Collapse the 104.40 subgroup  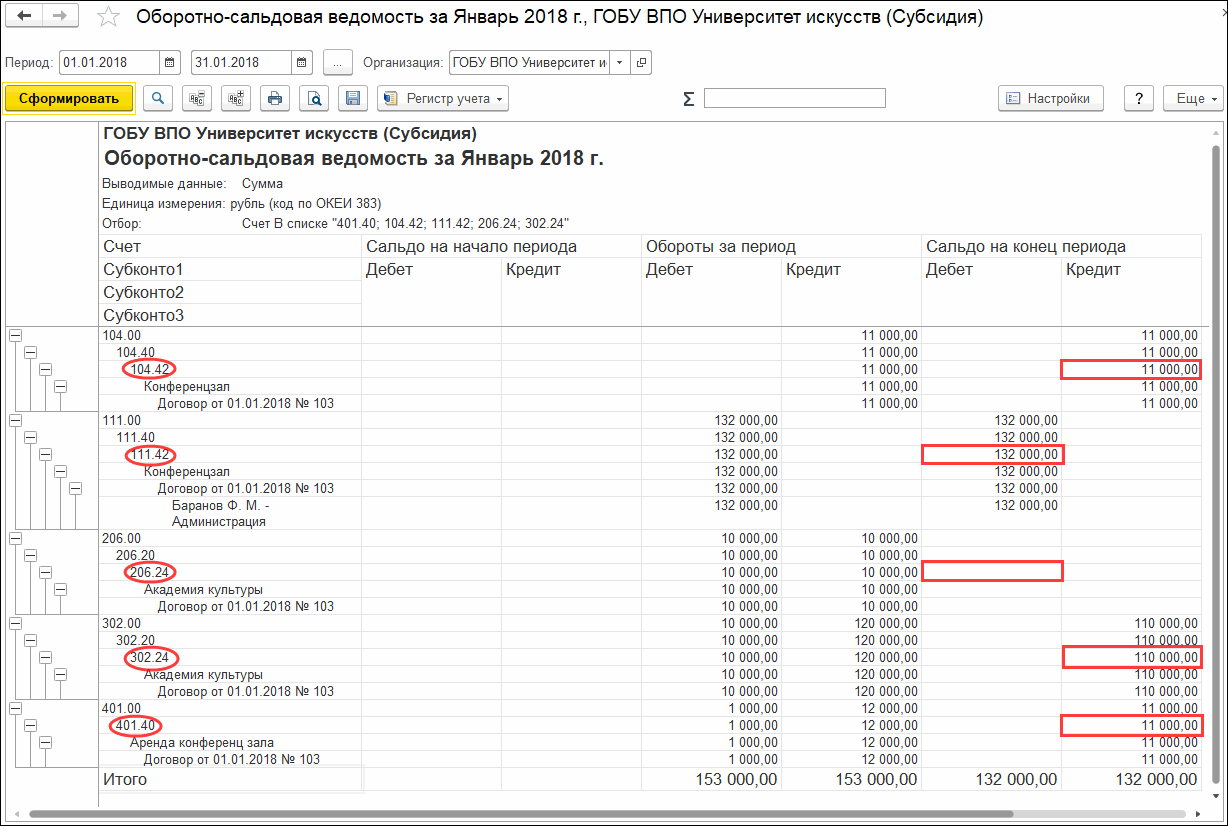pyautogui.click(x=30, y=352)
